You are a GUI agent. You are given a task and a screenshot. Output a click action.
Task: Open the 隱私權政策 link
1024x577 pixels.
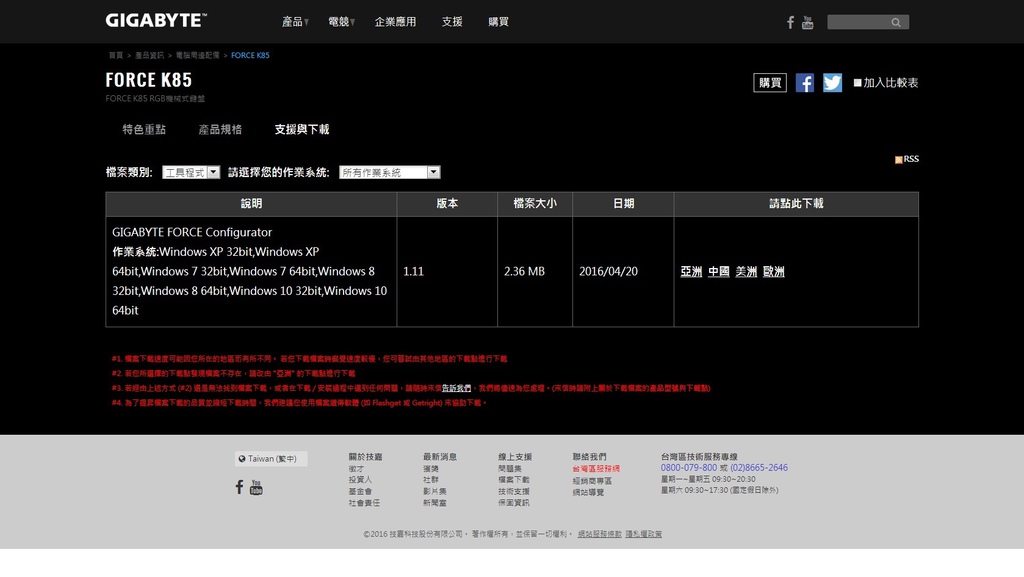[x=643, y=534]
